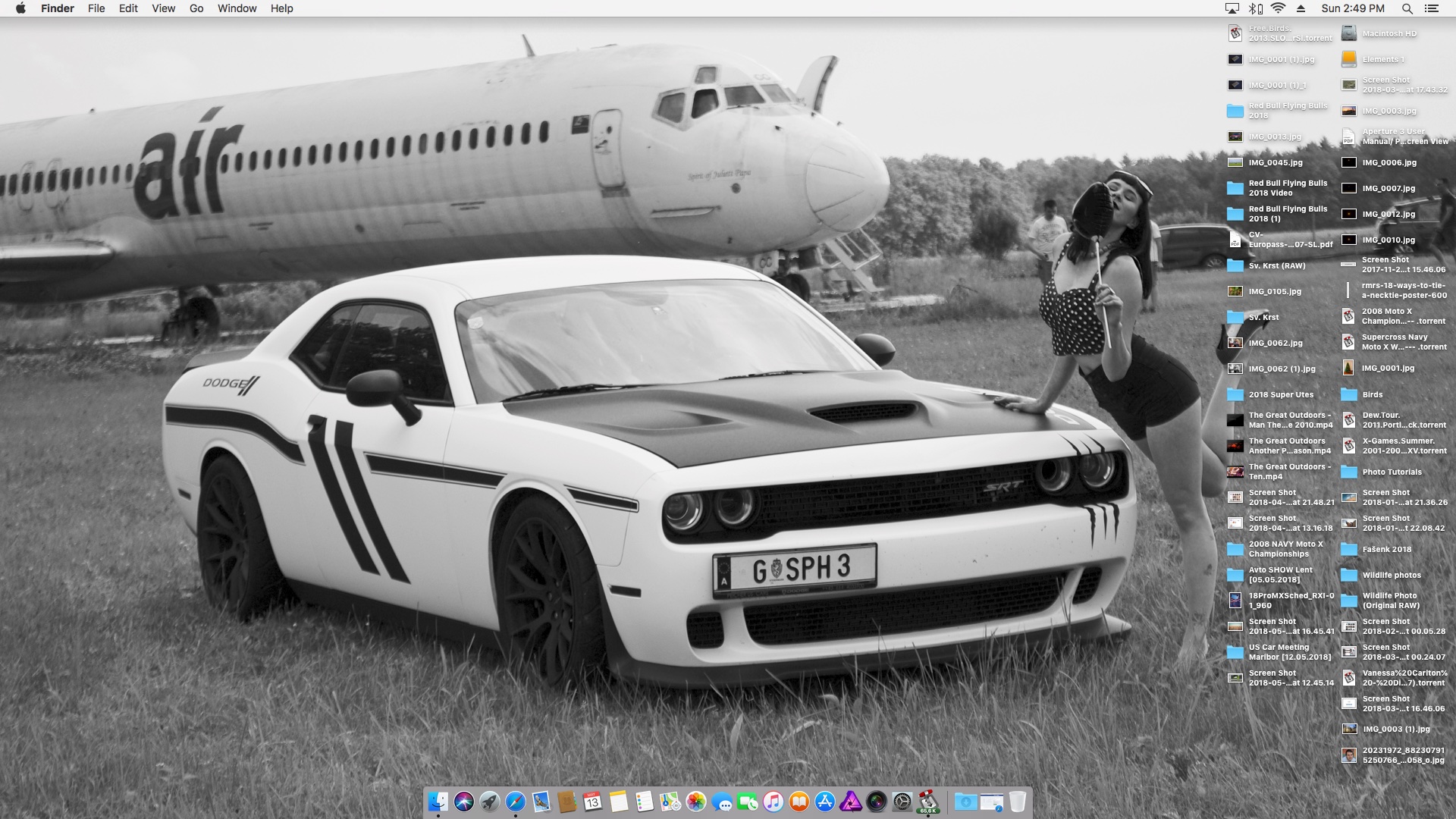Open Maps app in Dock
Image resolution: width=1456 pixels, height=819 pixels.
coord(670,802)
